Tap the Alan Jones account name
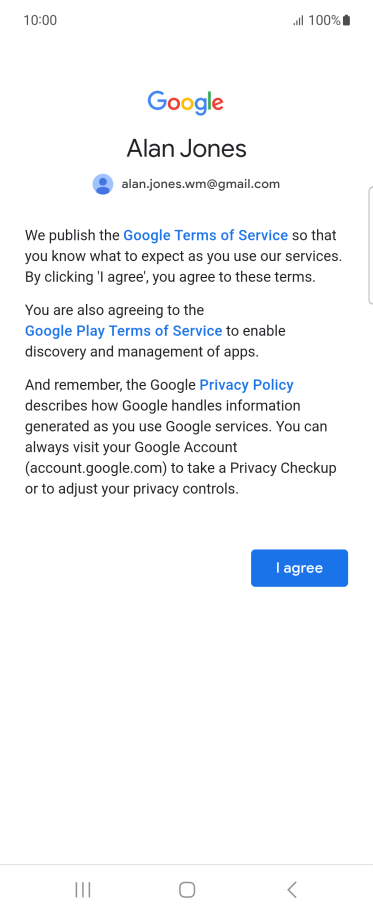373x914 pixels. pyautogui.click(x=186, y=148)
